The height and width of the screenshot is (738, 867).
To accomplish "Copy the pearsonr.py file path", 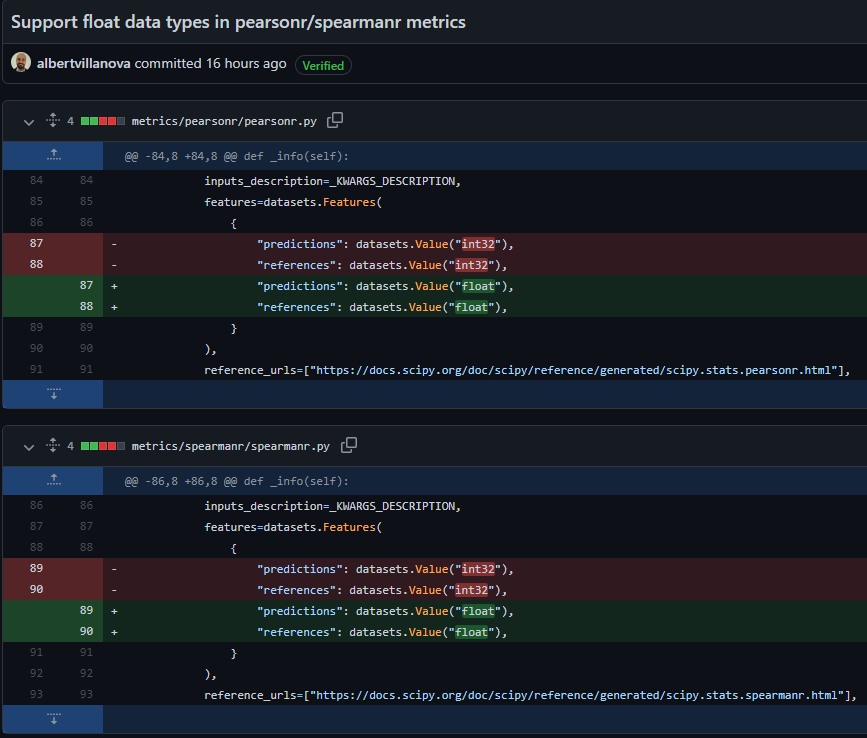I will click(335, 120).
